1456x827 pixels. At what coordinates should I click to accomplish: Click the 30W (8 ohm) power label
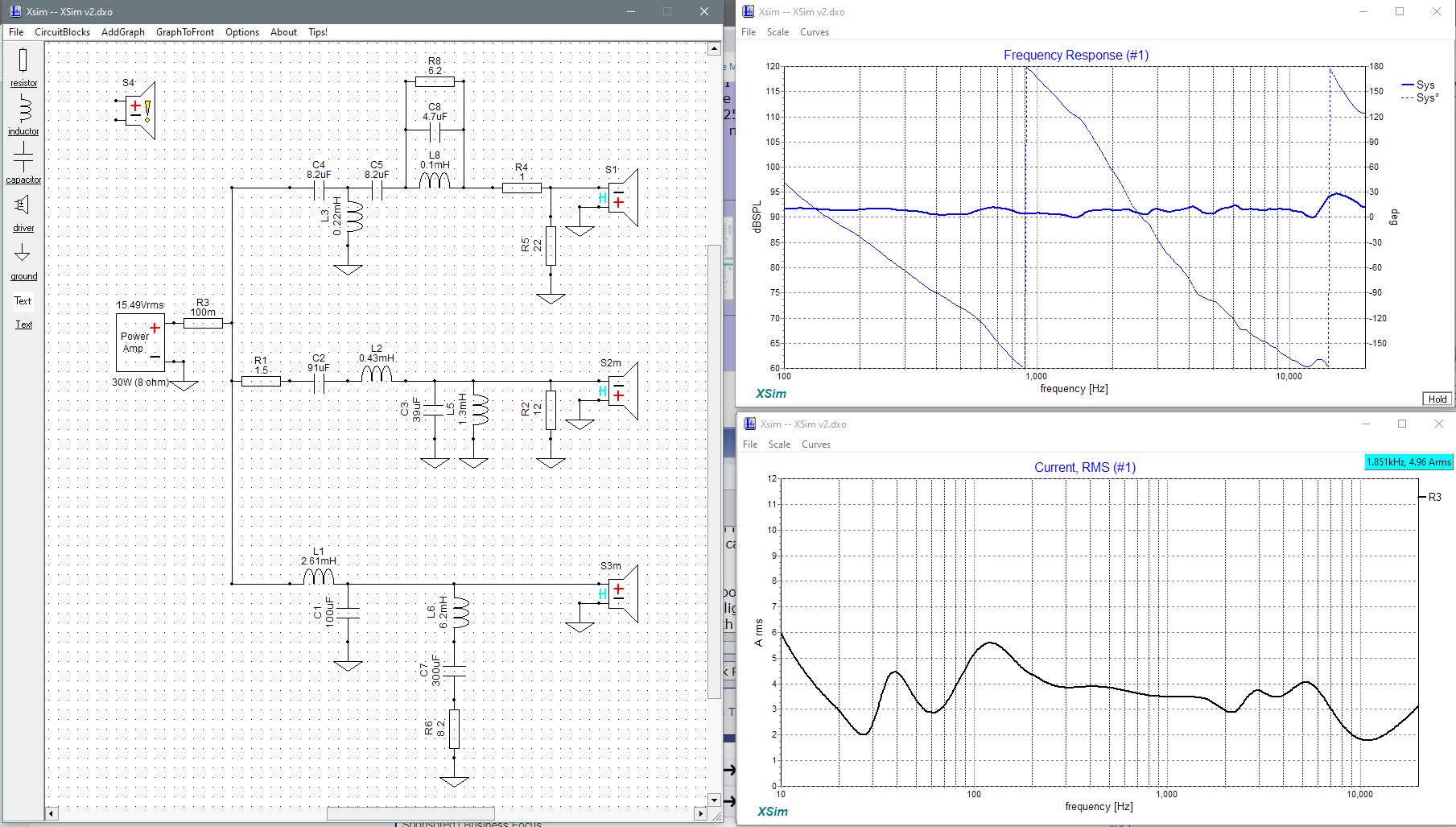(x=141, y=382)
